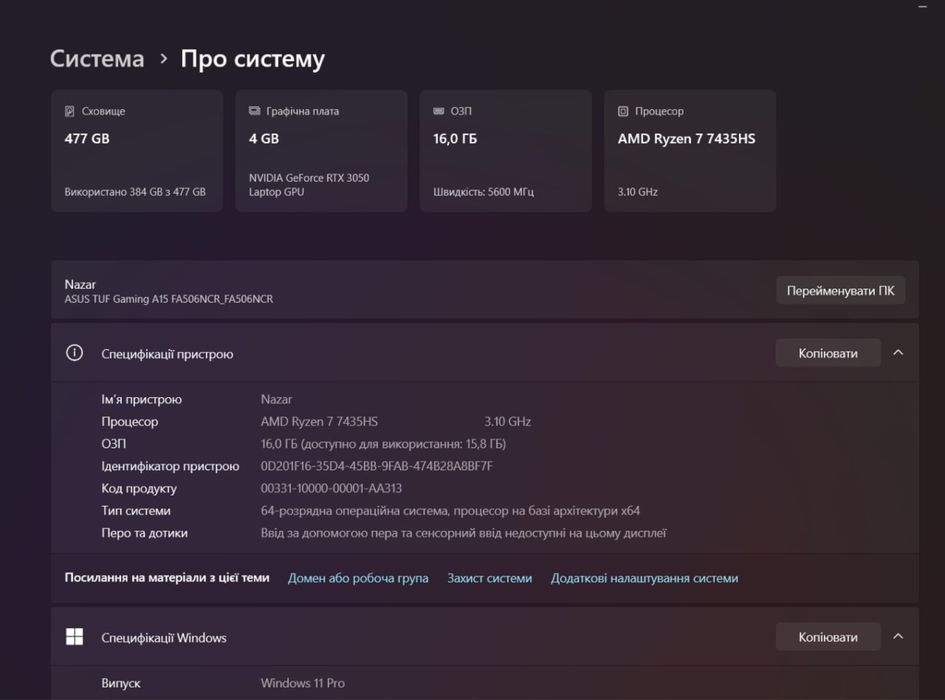945x700 pixels.
Task: Click the graphics card icon beside Графічна плата
Action: pyautogui.click(x=254, y=111)
